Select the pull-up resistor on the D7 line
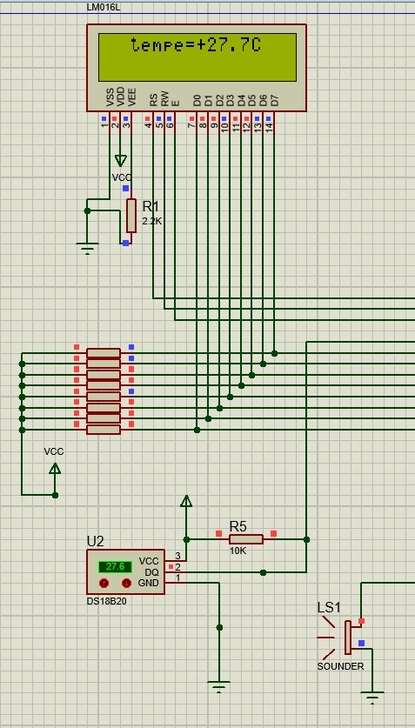The width and height of the screenshot is (415, 728). click(104, 353)
